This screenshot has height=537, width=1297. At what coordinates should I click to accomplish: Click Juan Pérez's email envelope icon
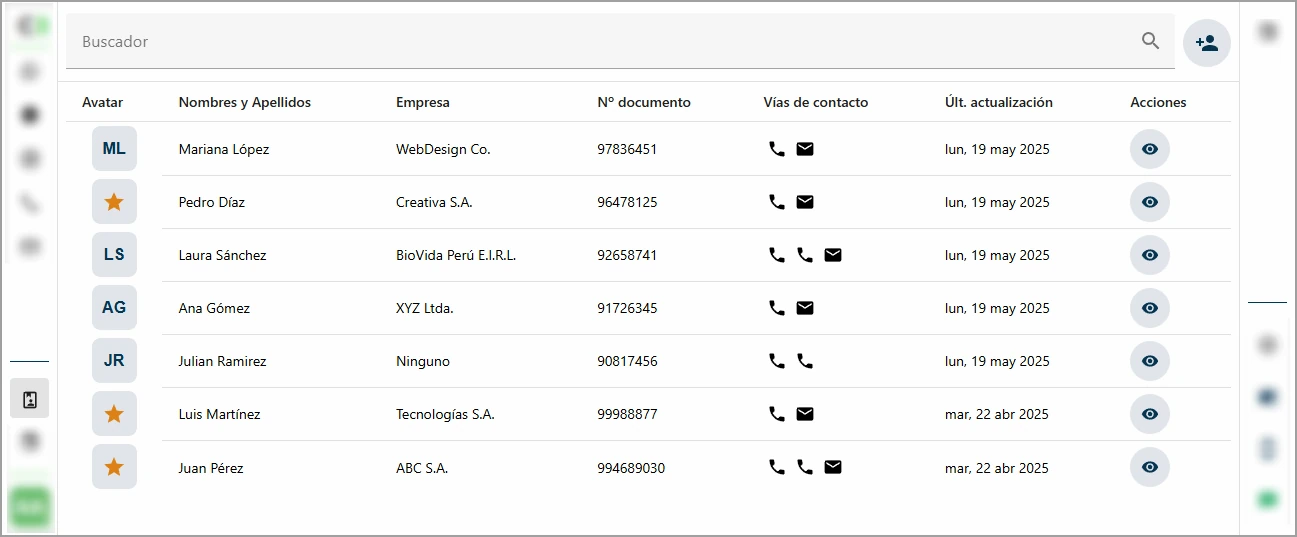point(832,467)
